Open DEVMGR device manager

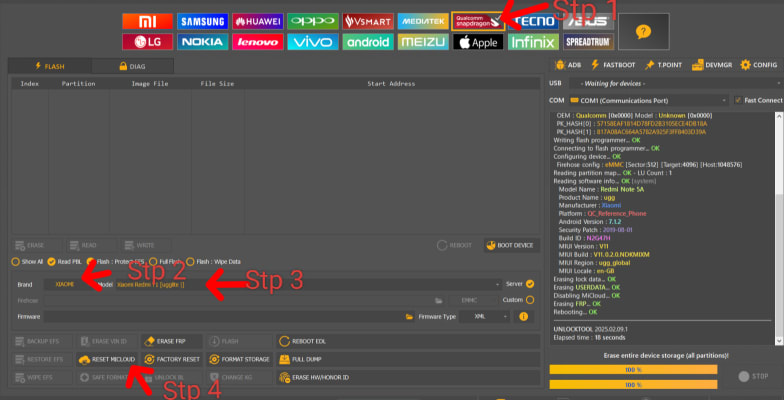click(x=712, y=65)
